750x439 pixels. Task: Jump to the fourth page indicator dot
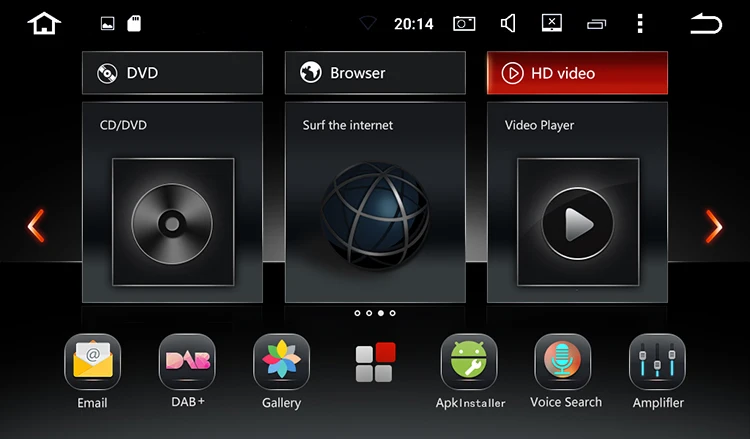392,313
